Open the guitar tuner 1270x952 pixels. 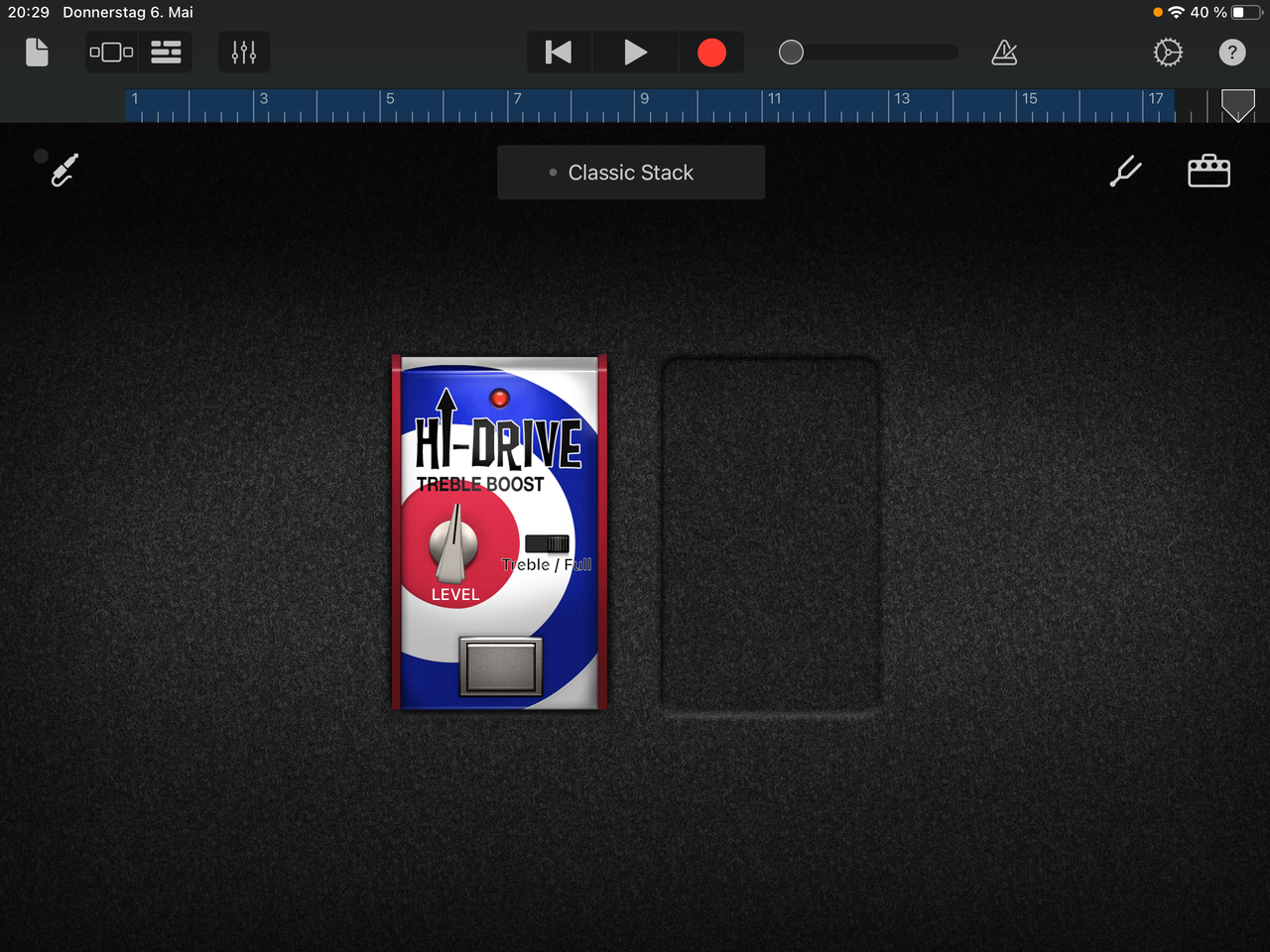[x=1125, y=172]
